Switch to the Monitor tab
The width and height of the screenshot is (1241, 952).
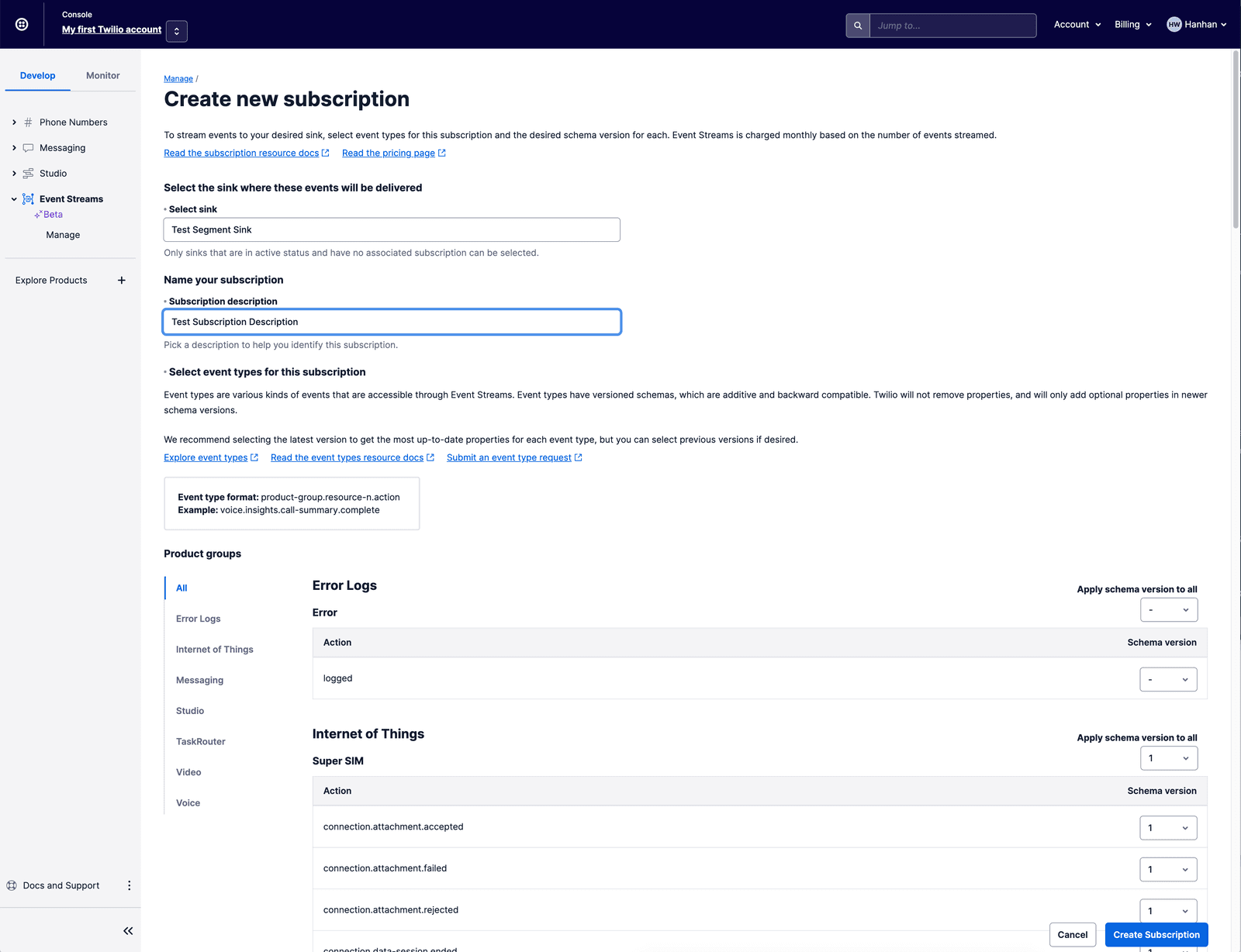pyautogui.click(x=102, y=75)
